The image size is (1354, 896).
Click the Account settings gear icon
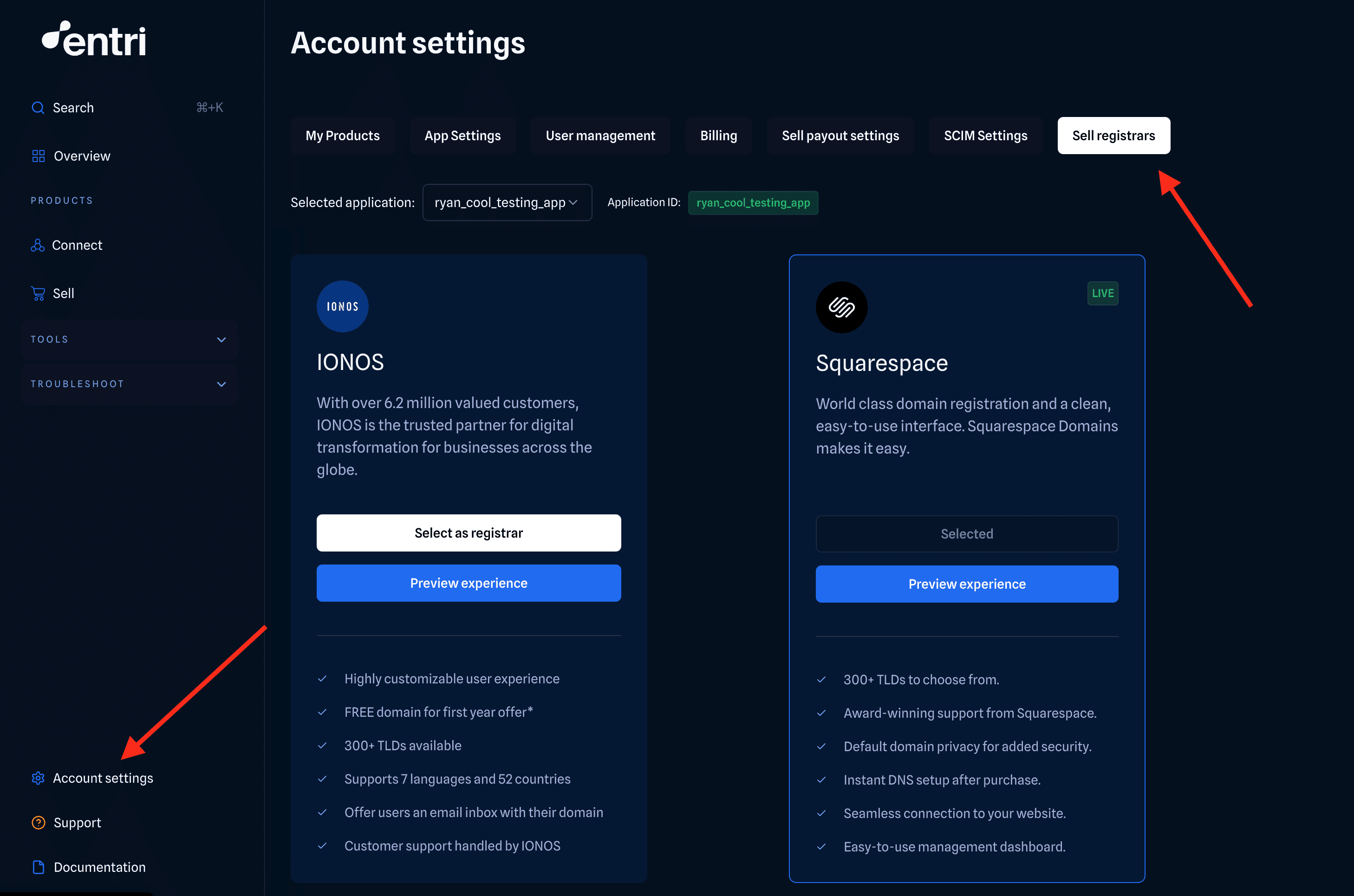click(38, 778)
